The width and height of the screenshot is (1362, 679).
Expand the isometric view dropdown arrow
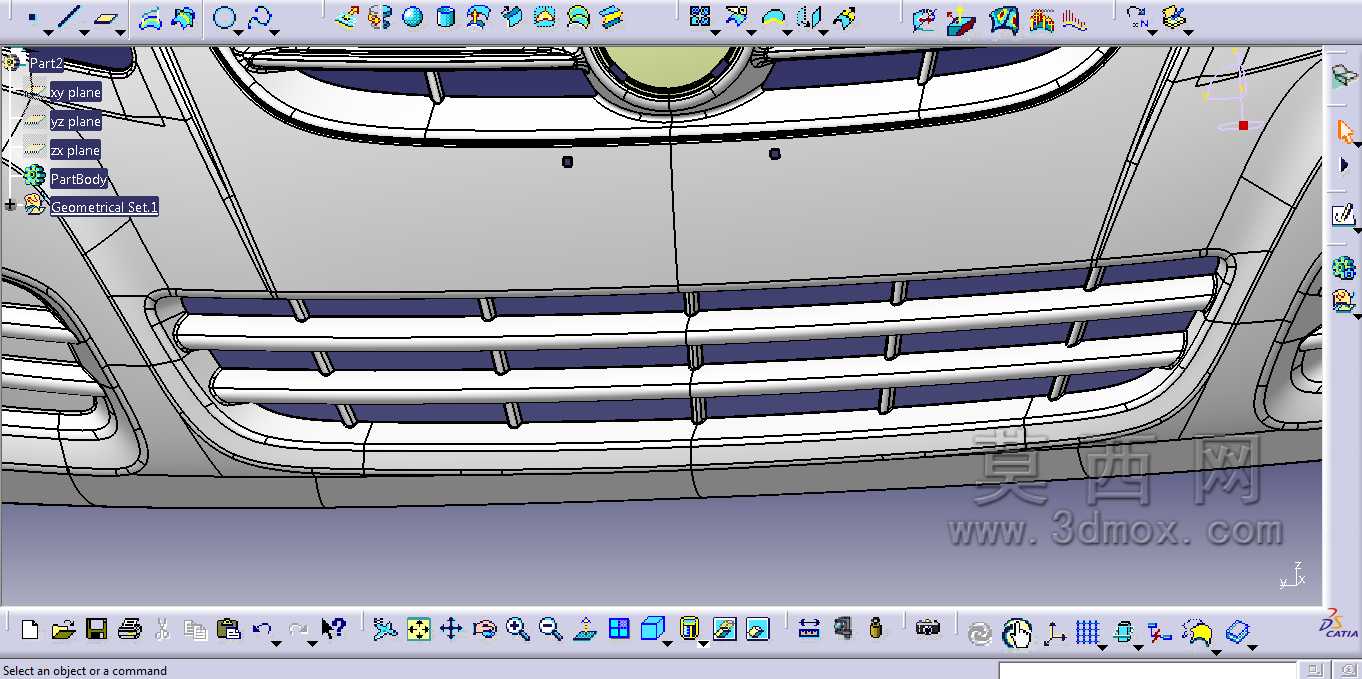666,643
